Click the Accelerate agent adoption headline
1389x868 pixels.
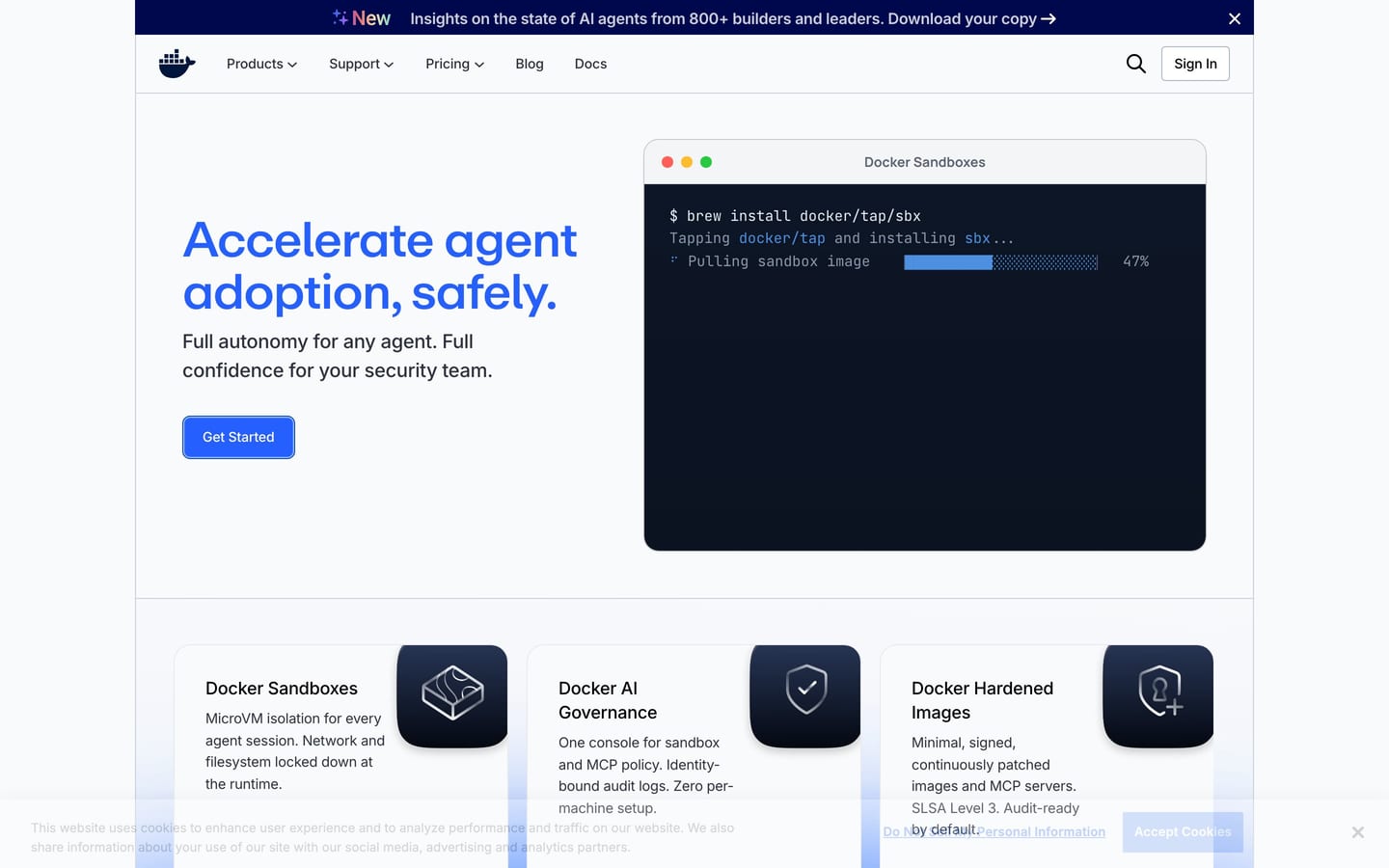point(380,266)
